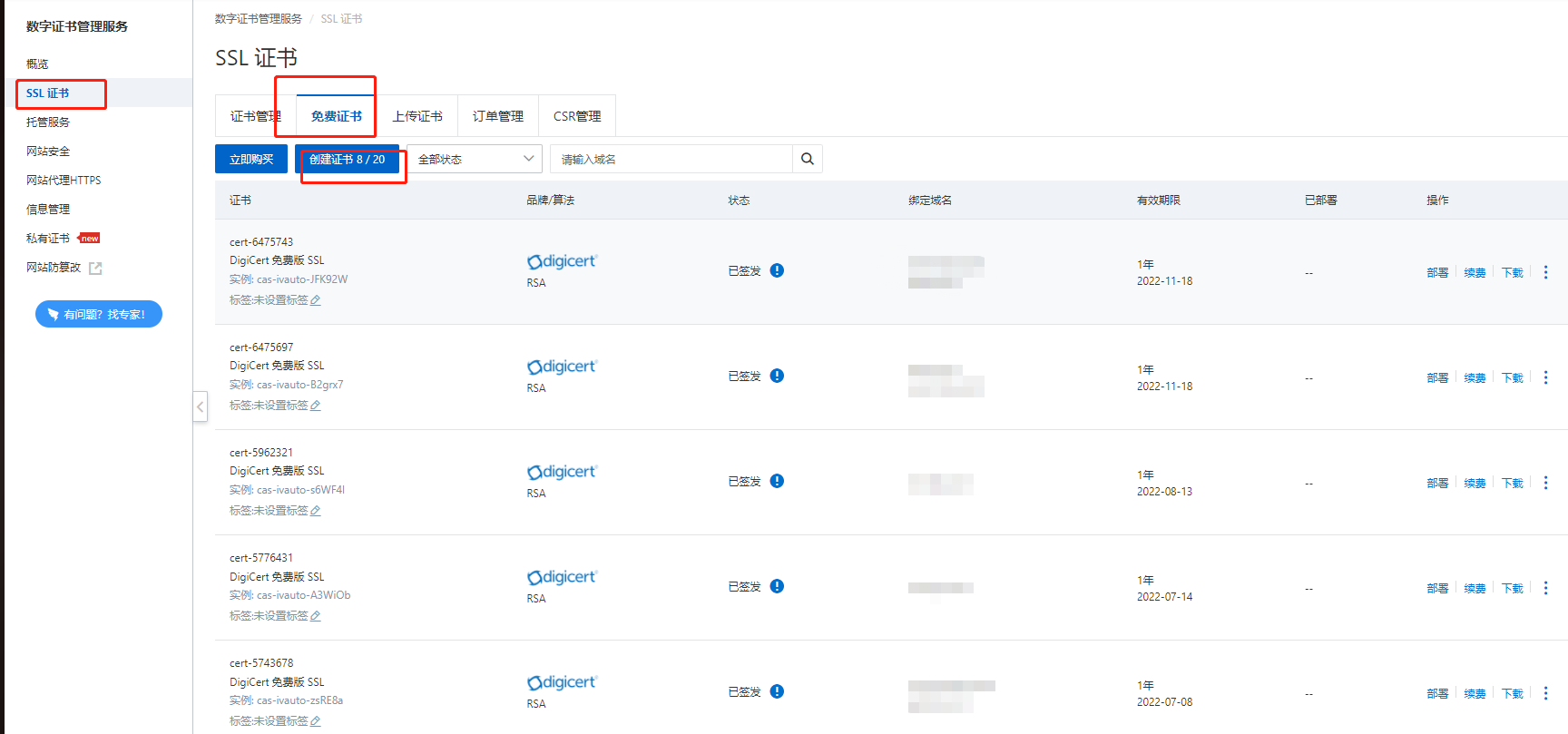The image size is (1568, 734).
Task: Click the 立即购买 button
Action: coord(251,159)
